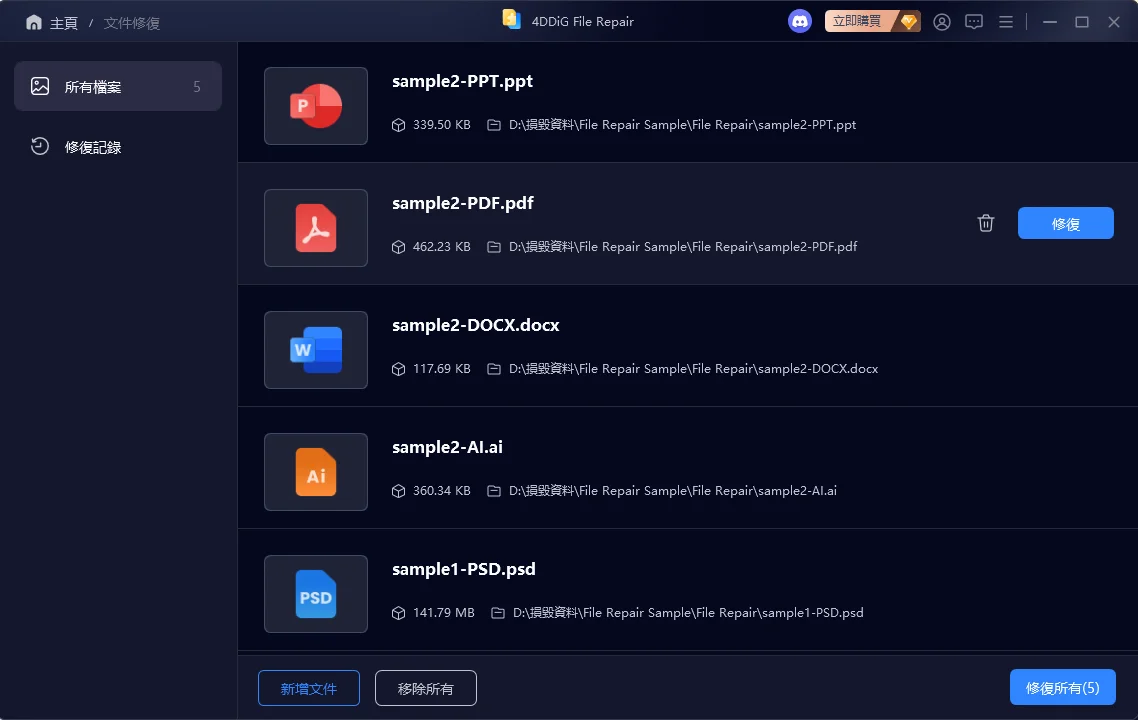This screenshot has width=1138, height=720.
Task: Click the 立即購買 buy now button
Action: pos(872,21)
